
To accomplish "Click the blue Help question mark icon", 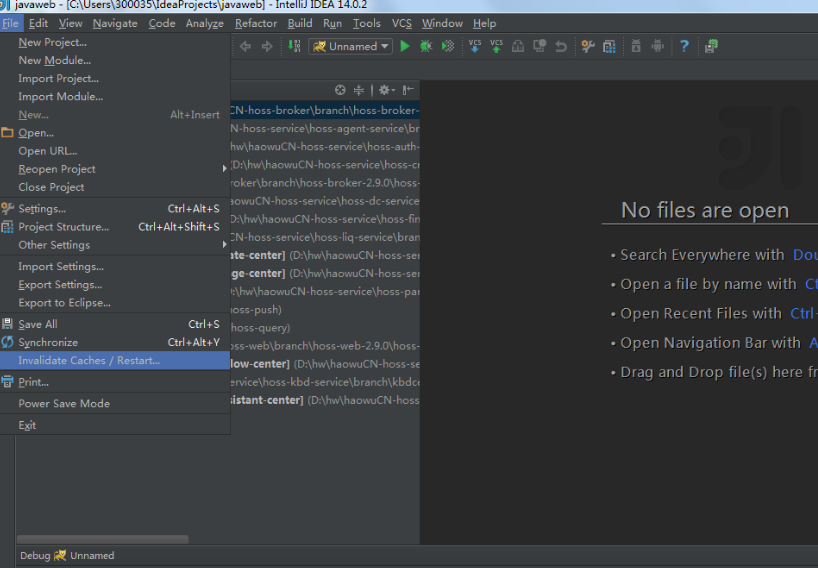I will coord(684,46).
